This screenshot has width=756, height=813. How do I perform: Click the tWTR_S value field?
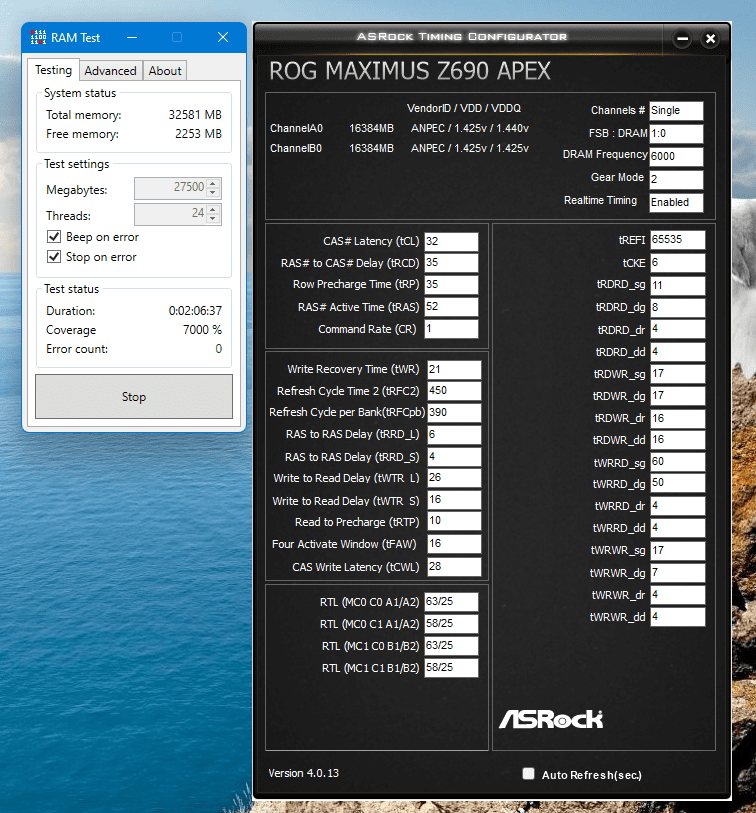[x=454, y=500]
